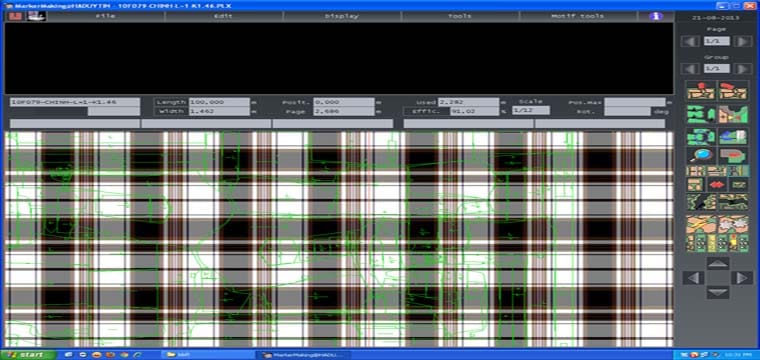Select the second tool icon in the top toolbox row
Image resolution: width=760 pixels, height=360 pixels.
tap(733, 91)
